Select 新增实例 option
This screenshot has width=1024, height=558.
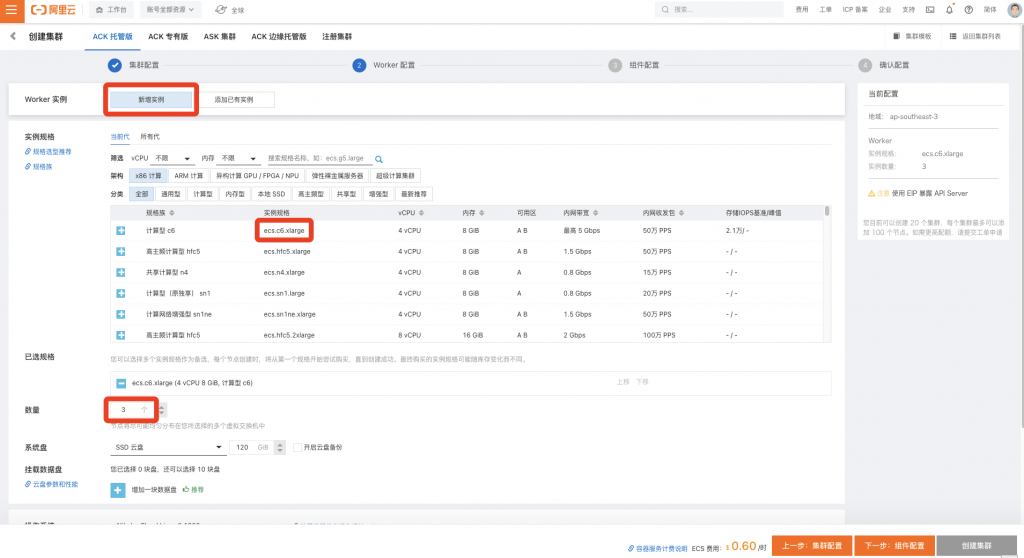click(x=151, y=100)
